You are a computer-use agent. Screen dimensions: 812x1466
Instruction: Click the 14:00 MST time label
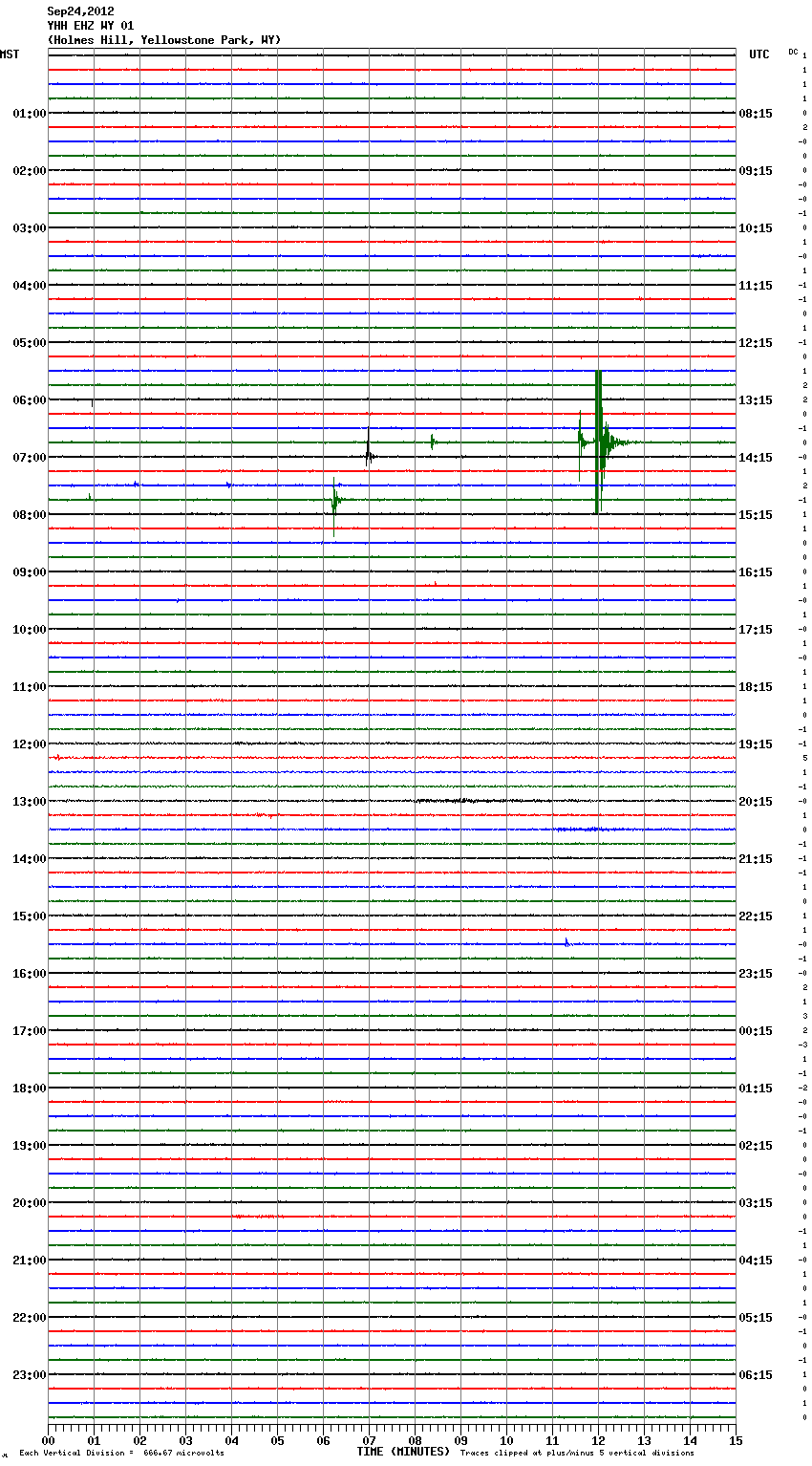(x=30, y=859)
